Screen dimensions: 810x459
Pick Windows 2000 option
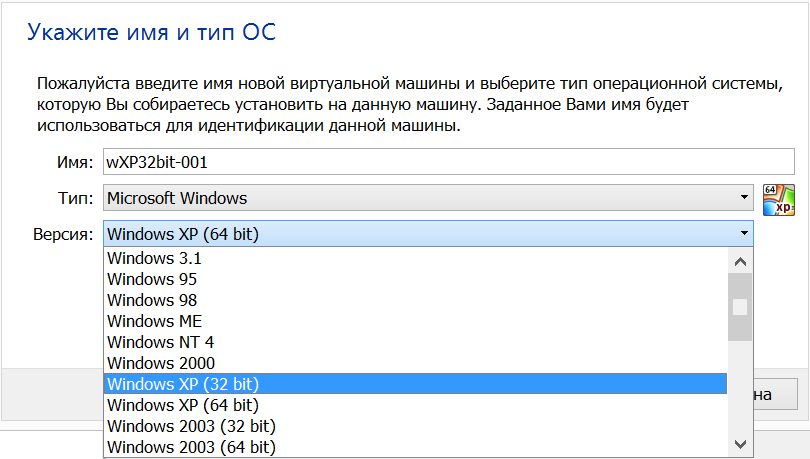415,363
